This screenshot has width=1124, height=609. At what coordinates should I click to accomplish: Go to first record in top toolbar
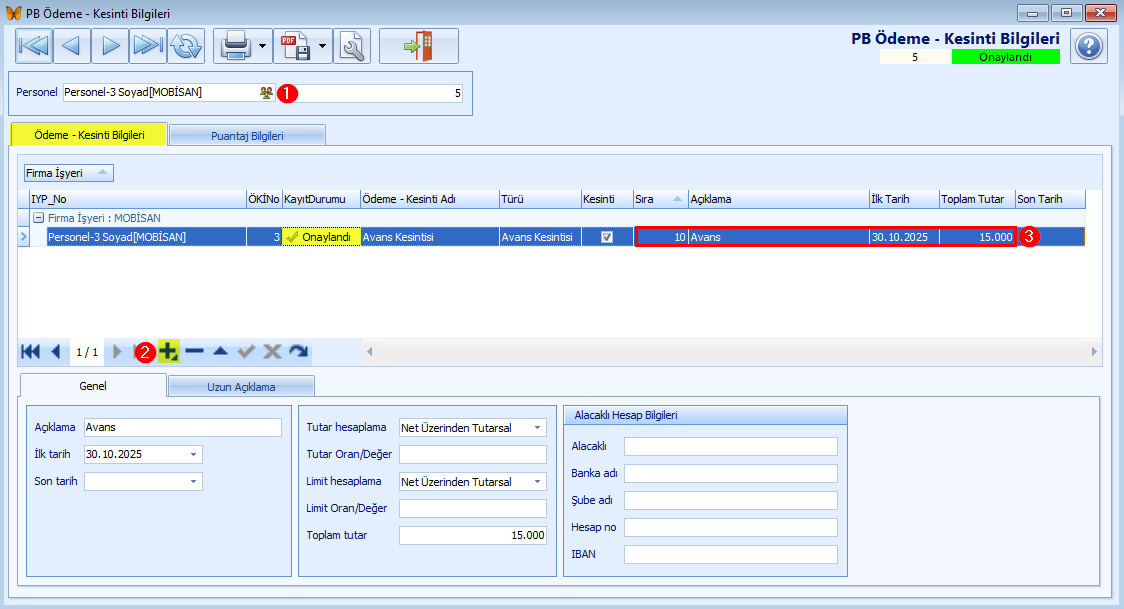tap(34, 46)
